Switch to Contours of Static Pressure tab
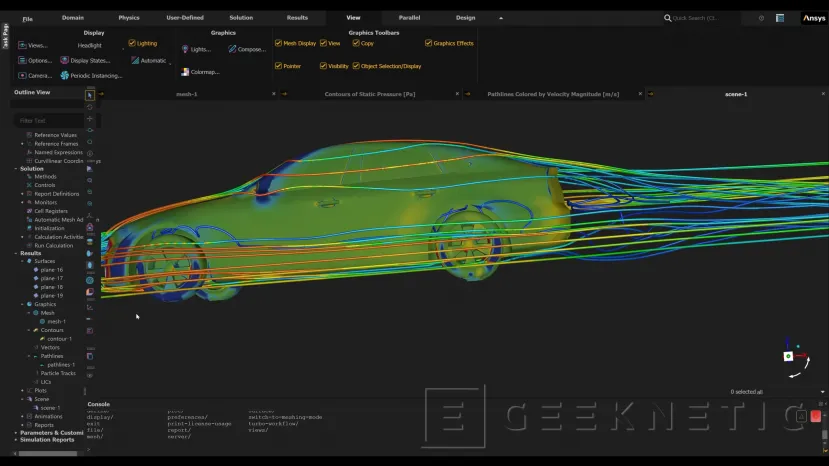The width and height of the screenshot is (829, 466). pyautogui.click(x=370, y=94)
